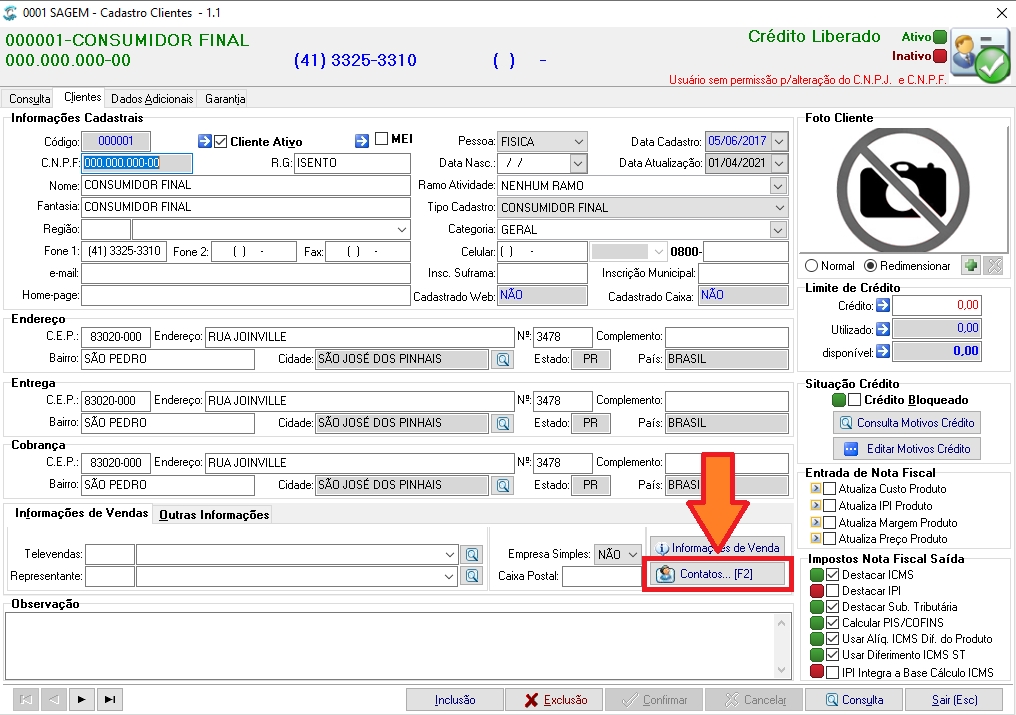Click the blue arrow beside MEI
Image resolution: width=1016 pixels, height=715 pixels.
click(x=362, y=141)
